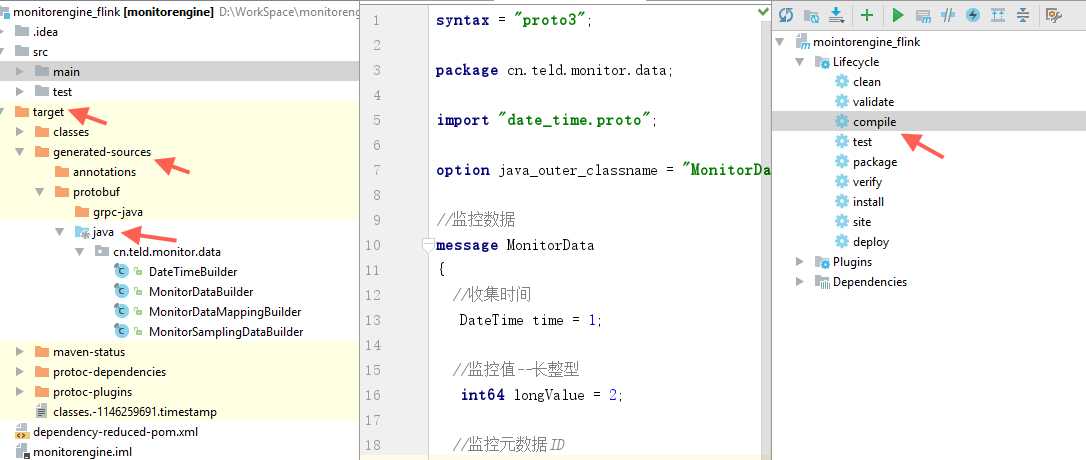Click timestamp file icon classes.-1146259691.timestamp

click(x=42, y=412)
